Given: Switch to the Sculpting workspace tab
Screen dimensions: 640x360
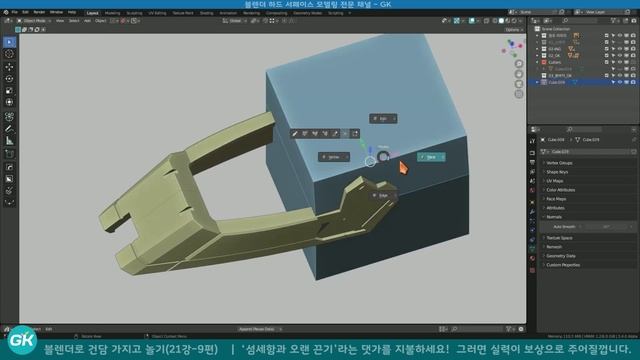Looking at the screenshot, I should (134, 13).
